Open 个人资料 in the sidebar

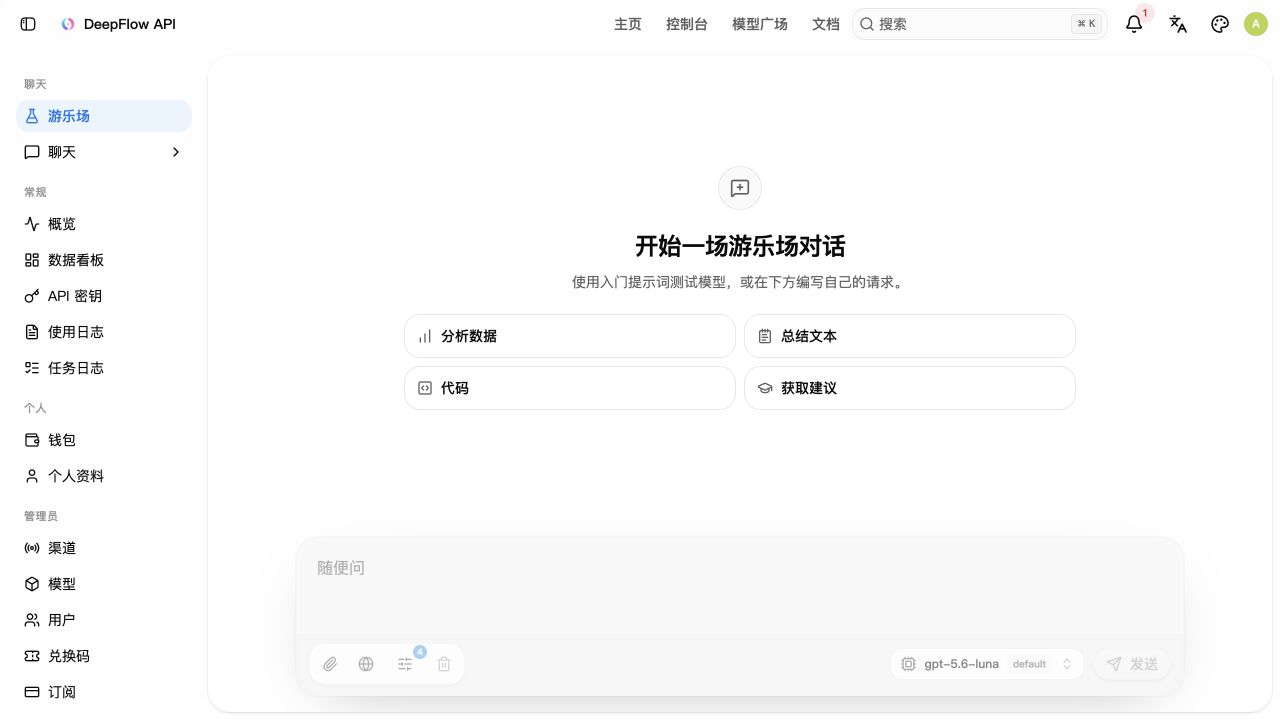point(104,476)
